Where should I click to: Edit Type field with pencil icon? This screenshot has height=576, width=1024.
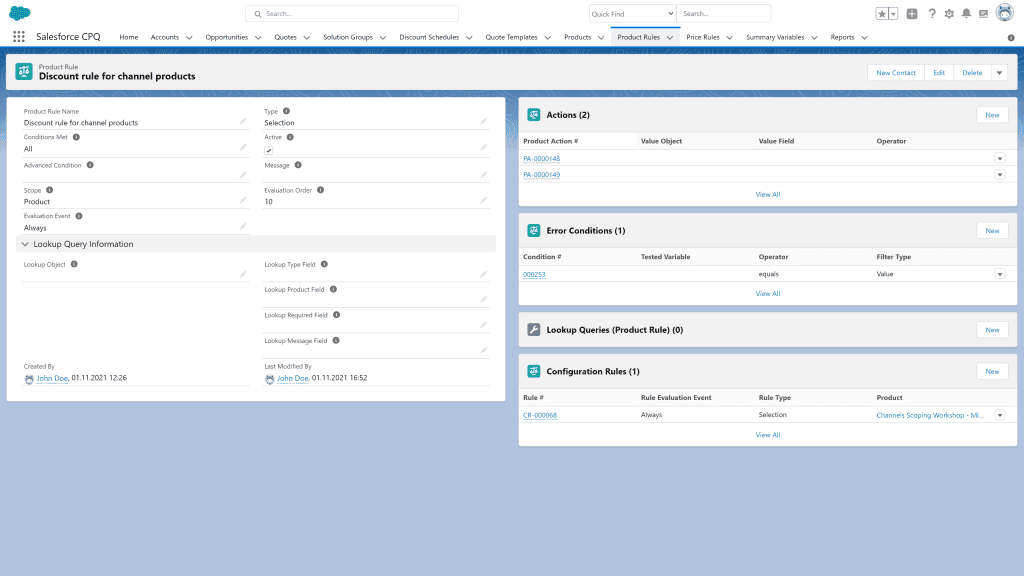click(483, 121)
